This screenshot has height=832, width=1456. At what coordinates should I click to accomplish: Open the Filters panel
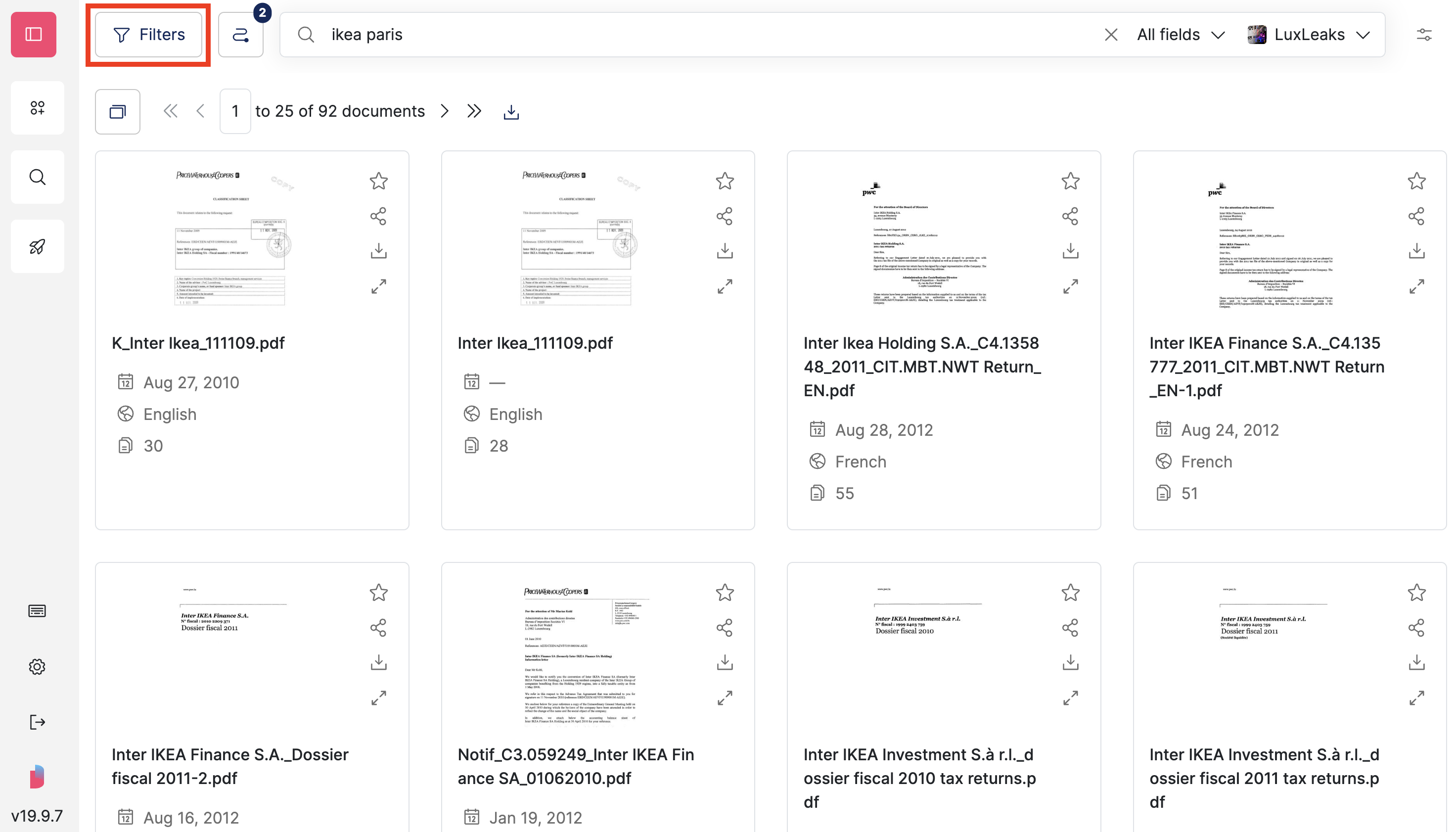[x=148, y=34]
